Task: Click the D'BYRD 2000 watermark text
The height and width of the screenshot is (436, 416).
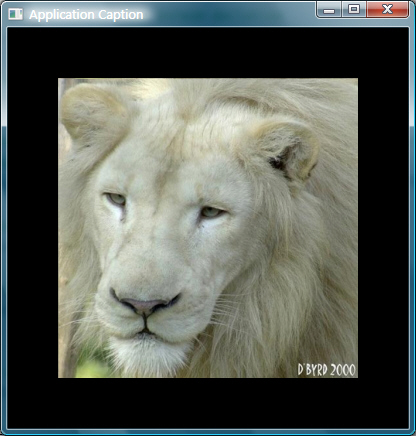Action: pyautogui.click(x=326, y=370)
